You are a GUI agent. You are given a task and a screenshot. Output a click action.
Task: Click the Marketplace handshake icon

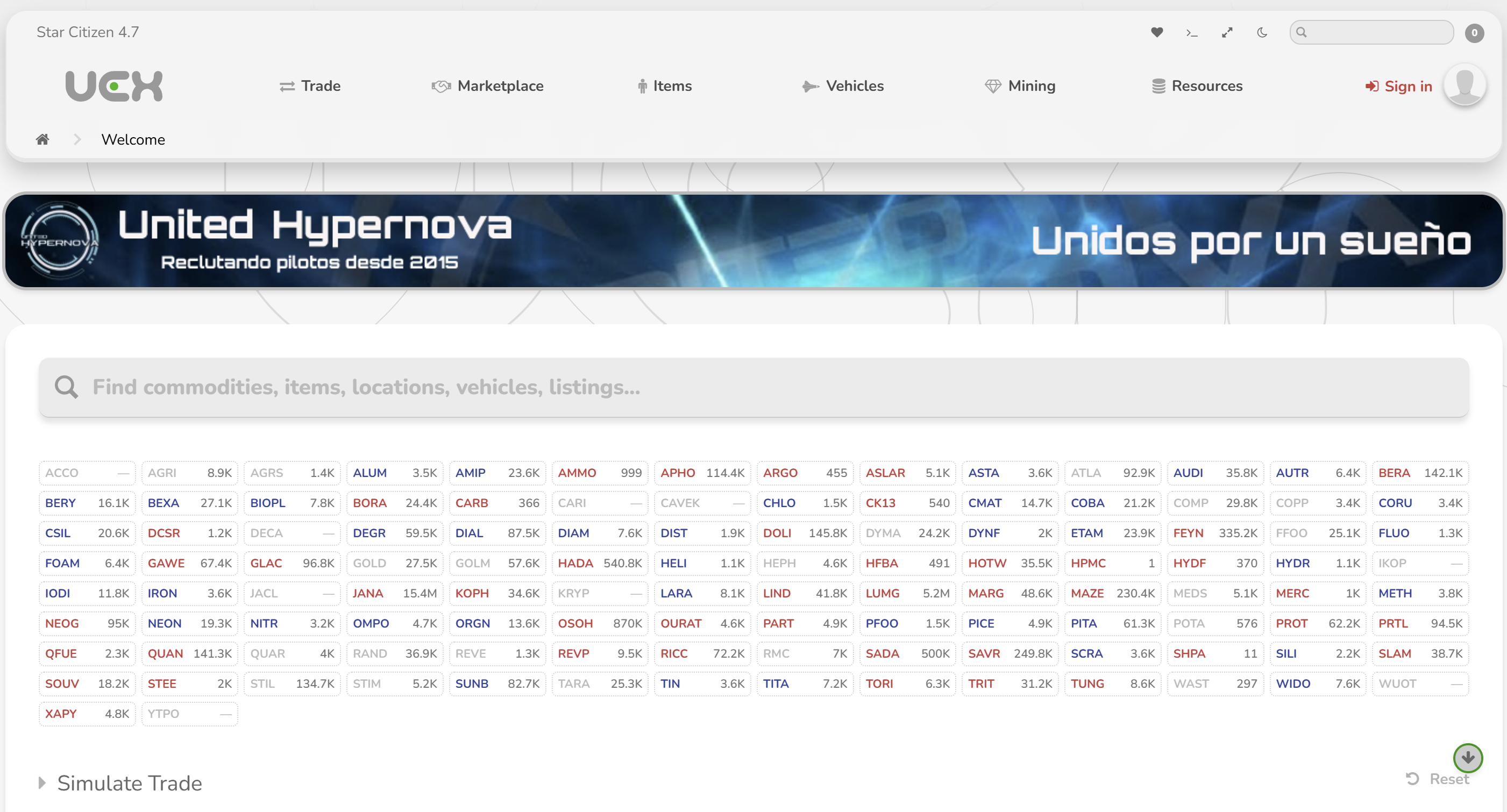[x=440, y=86]
